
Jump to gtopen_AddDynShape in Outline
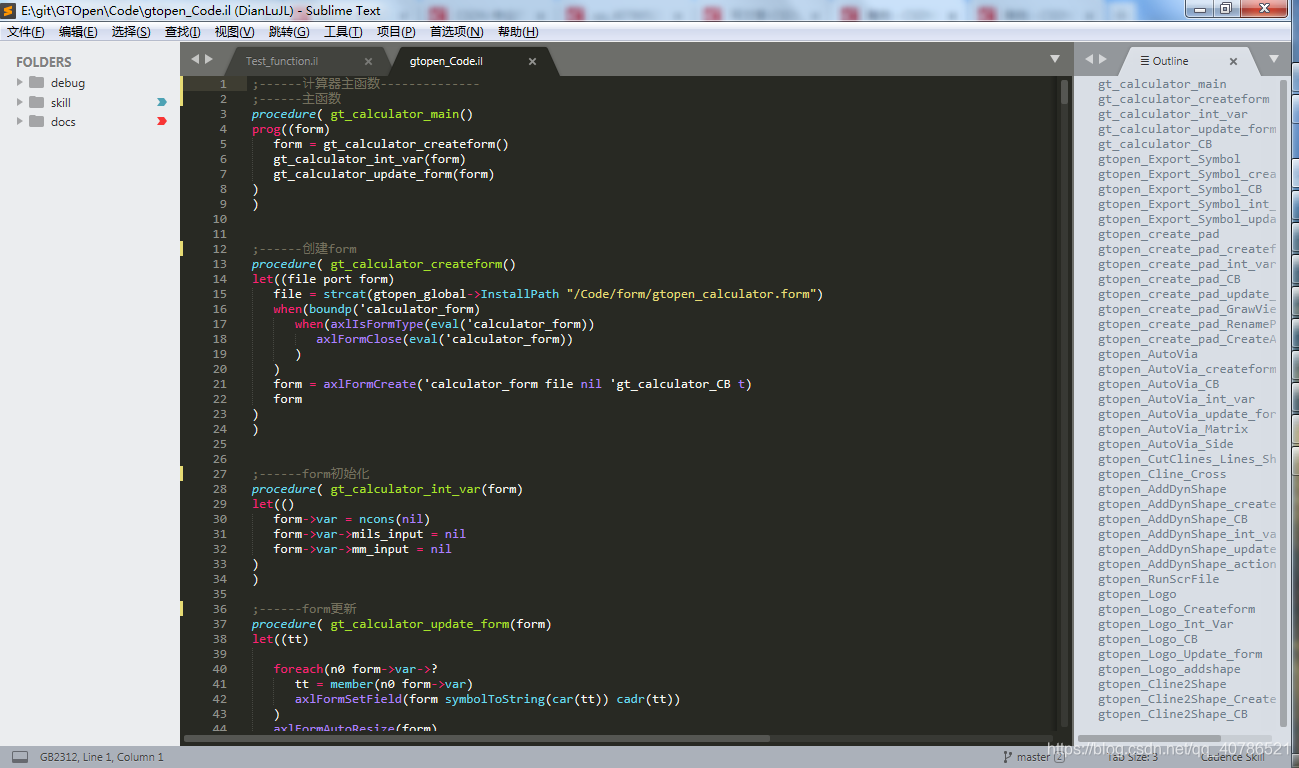[x=1162, y=489]
